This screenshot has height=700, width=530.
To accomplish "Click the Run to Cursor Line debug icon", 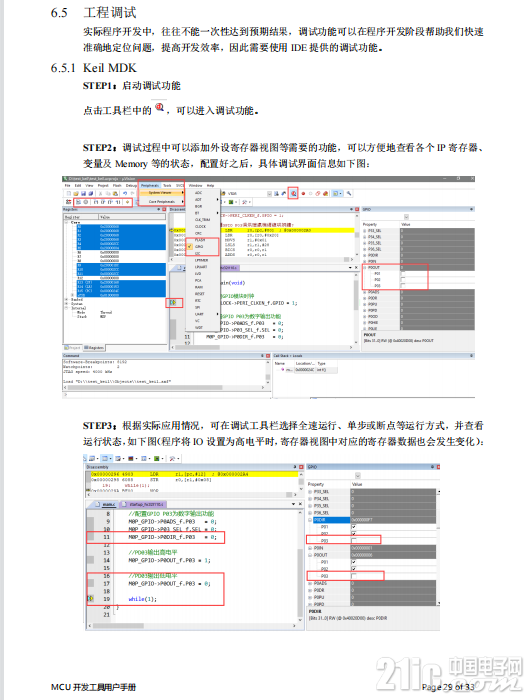I will [x=118, y=202].
